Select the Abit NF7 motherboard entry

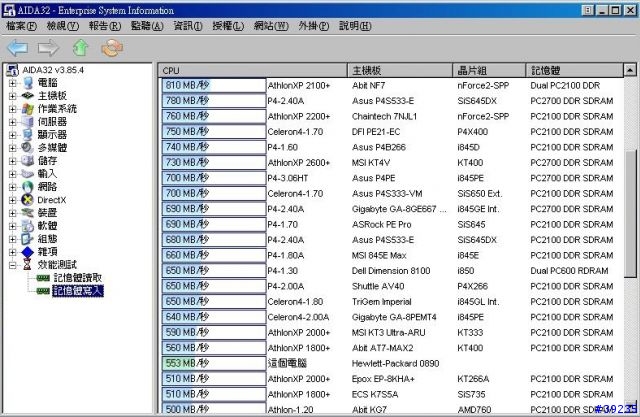tap(369, 86)
